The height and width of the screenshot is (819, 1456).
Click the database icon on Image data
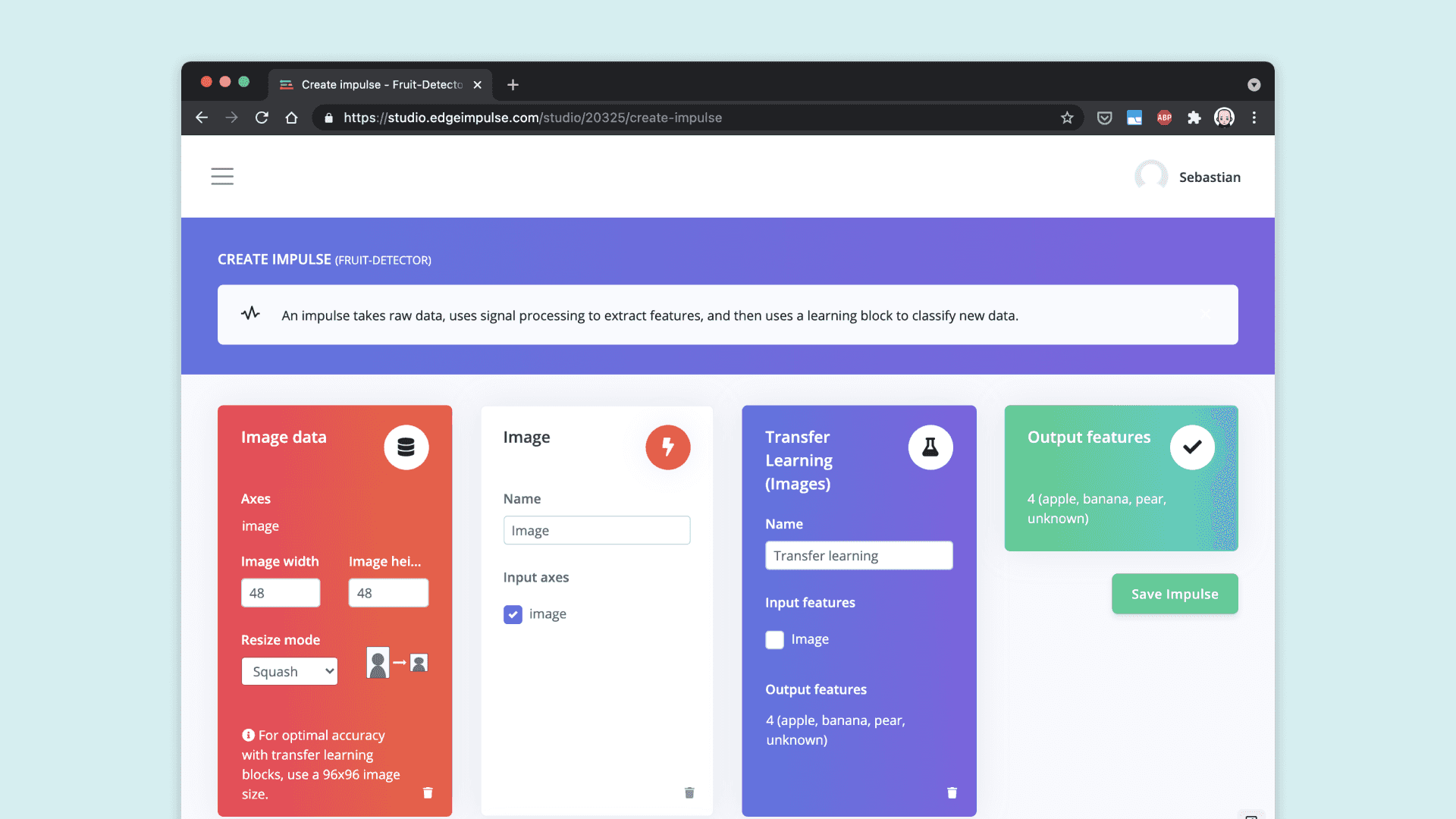406,447
